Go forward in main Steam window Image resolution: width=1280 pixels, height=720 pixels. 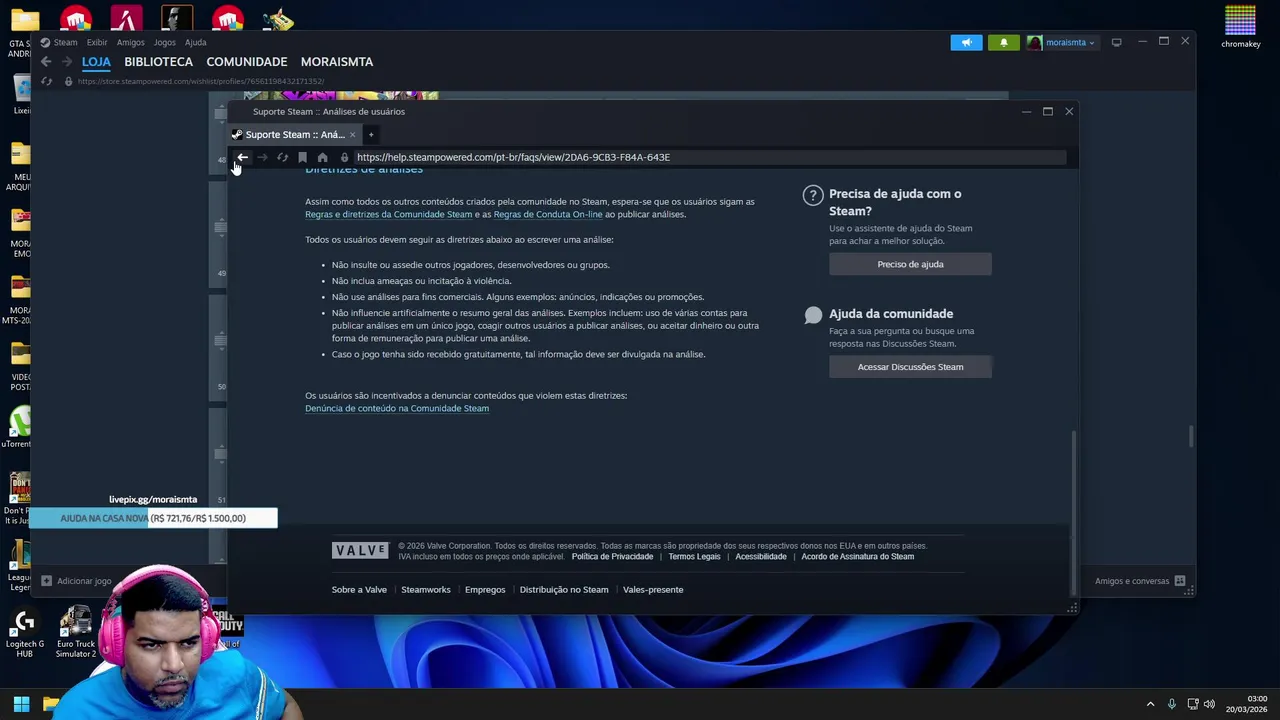(x=67, y=62)
